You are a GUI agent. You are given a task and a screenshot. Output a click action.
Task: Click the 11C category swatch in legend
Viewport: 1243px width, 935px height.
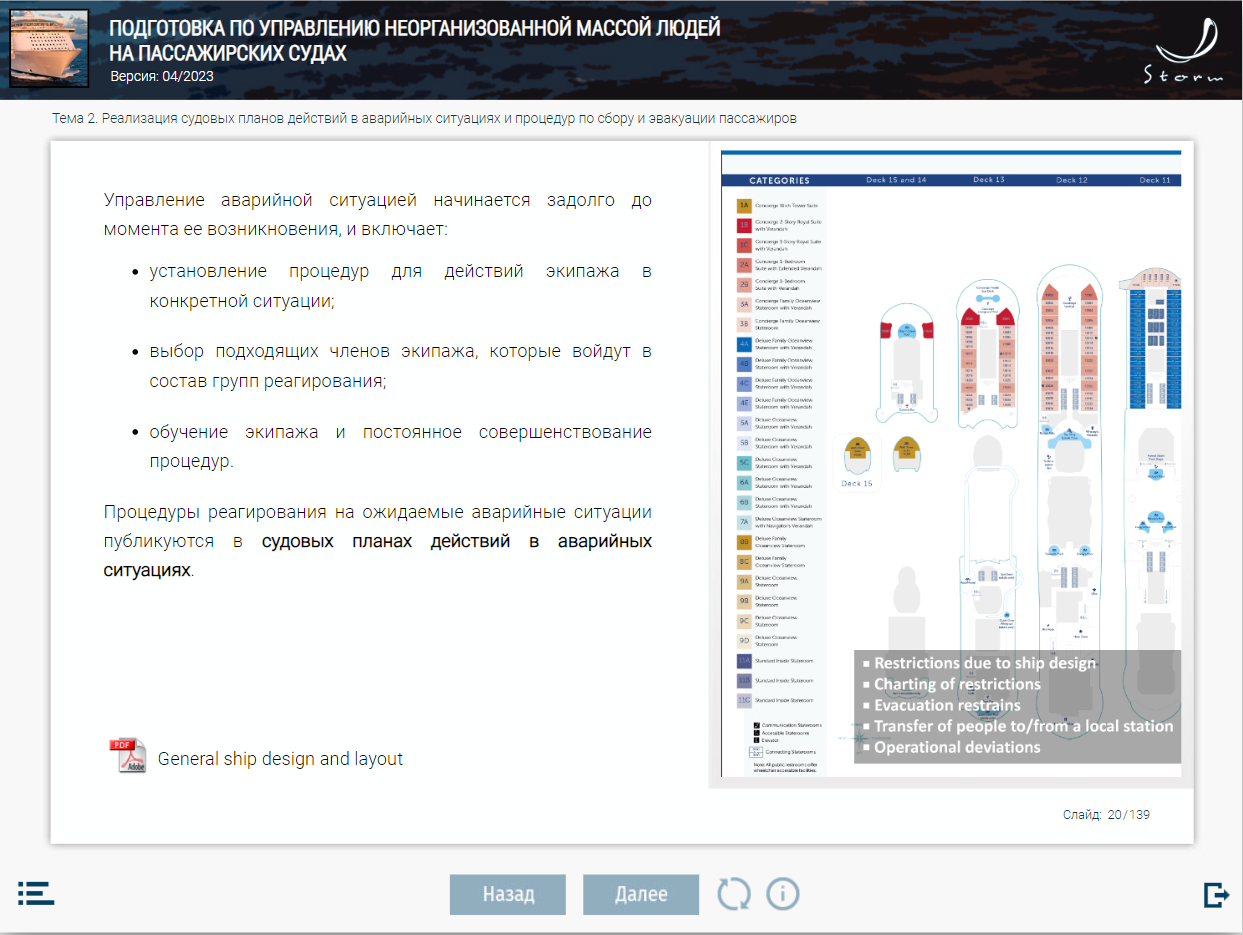(x=744, y=700)
